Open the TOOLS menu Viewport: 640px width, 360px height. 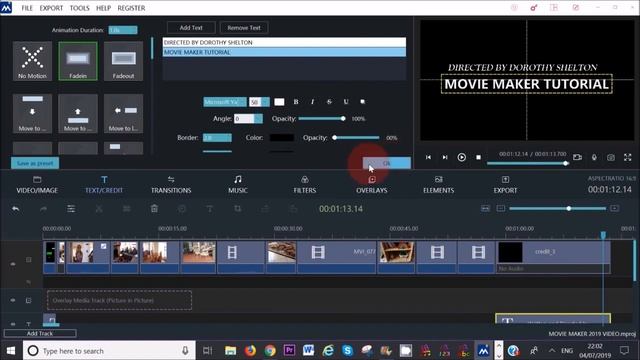click(x=79, y=8)
